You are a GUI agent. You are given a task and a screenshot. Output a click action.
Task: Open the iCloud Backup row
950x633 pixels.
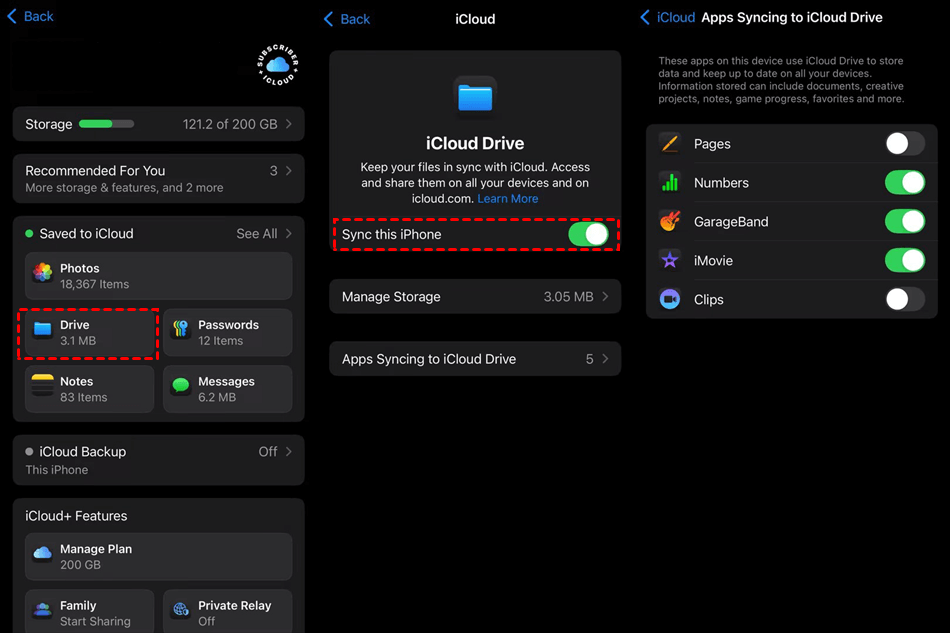[x=159, y=460]
